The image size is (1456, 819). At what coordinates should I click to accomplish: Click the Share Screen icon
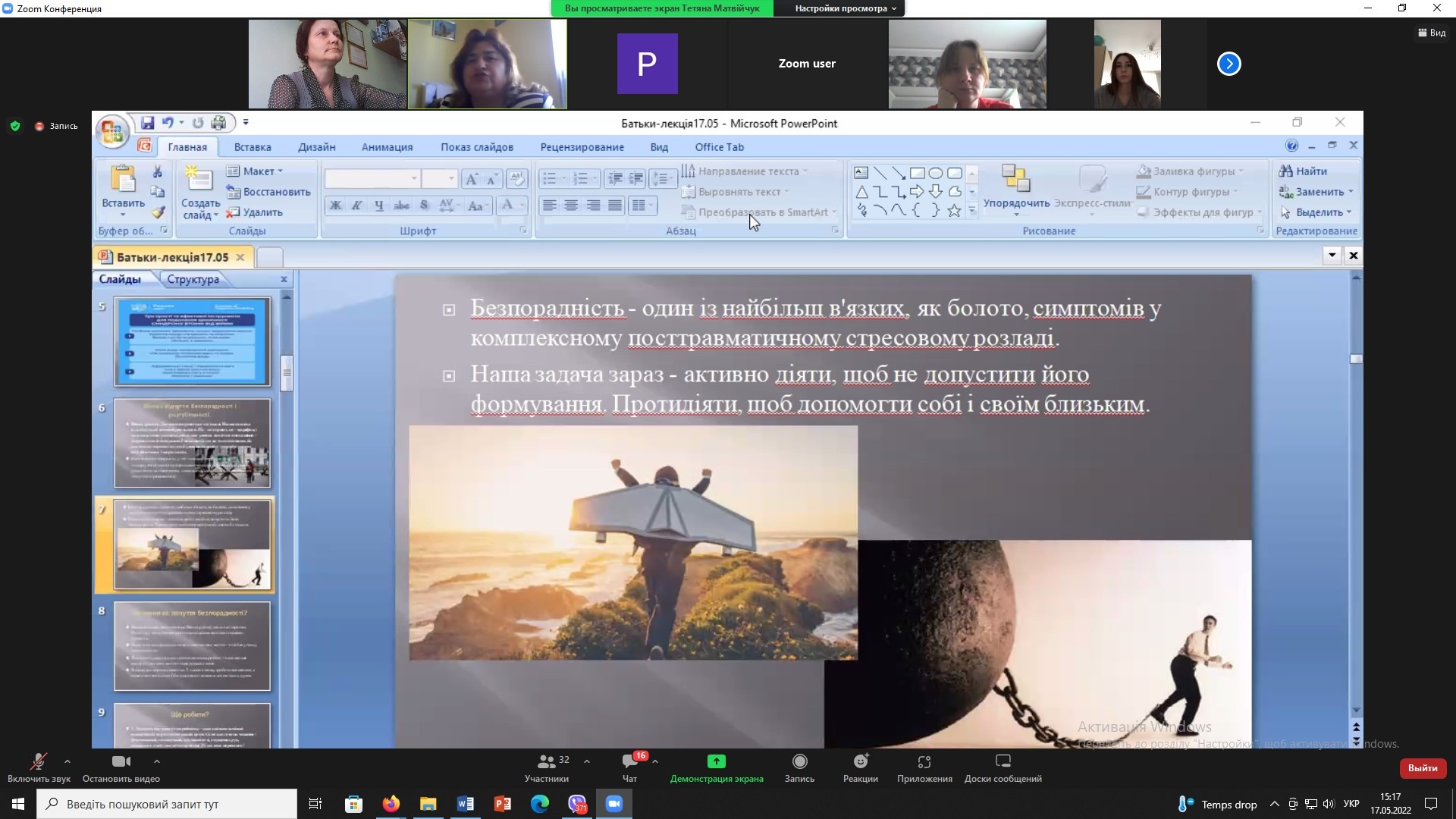click(x=716, y=762)
